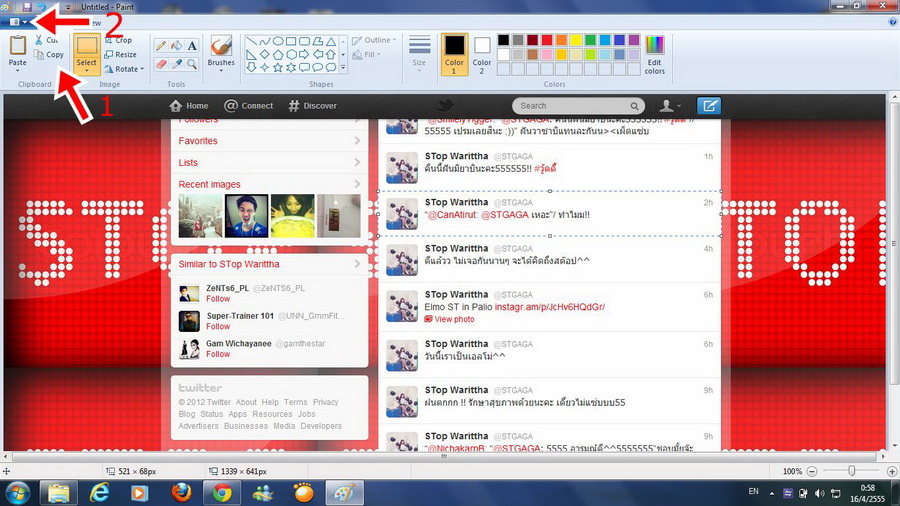The height and width of the screenshot is (506, 900).
Task: Open the Twitter Discover tab
Action: (x=312, y=106)
